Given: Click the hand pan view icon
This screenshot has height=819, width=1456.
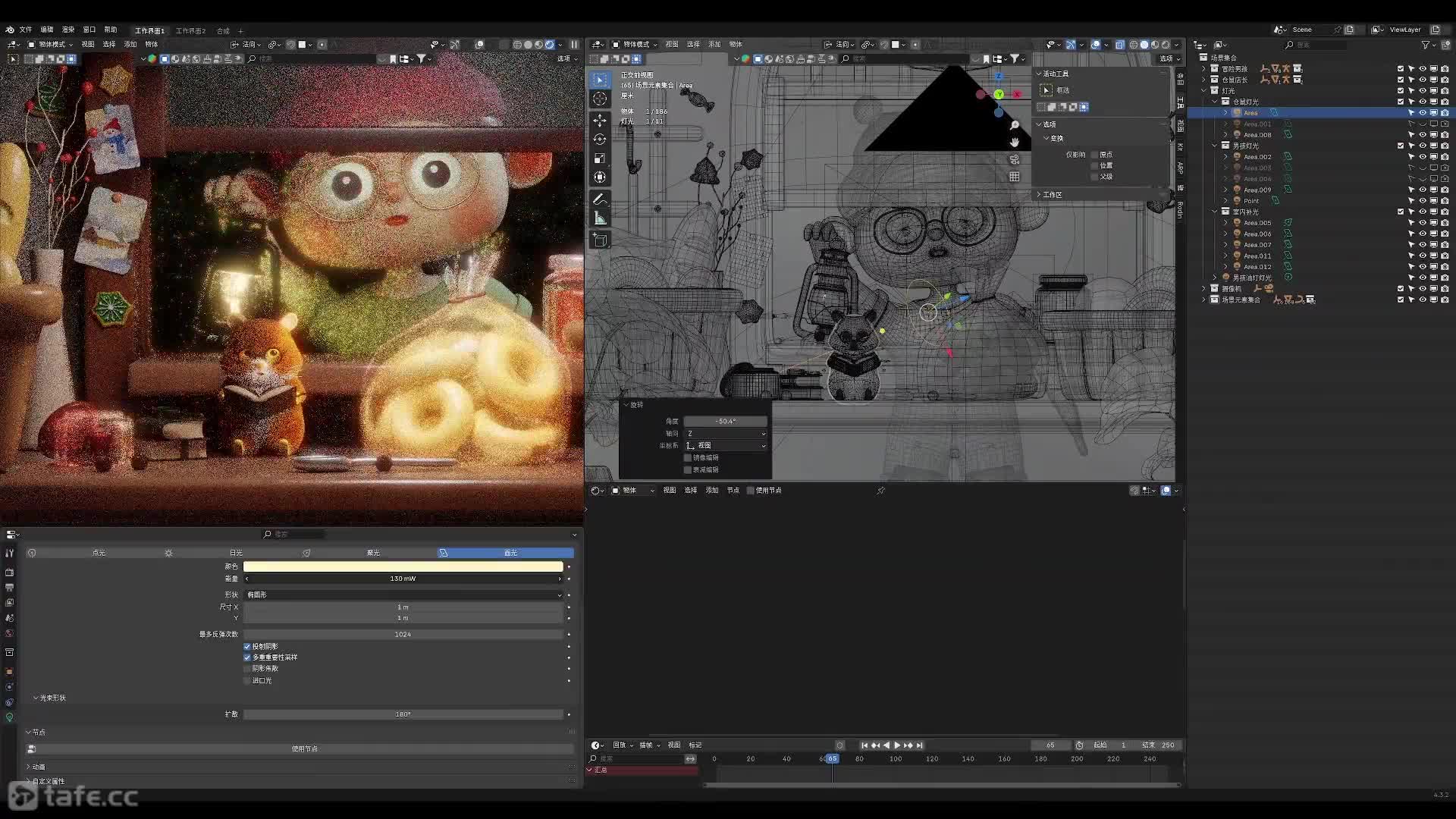Looking at the screenshot, I should point(1015,142).
